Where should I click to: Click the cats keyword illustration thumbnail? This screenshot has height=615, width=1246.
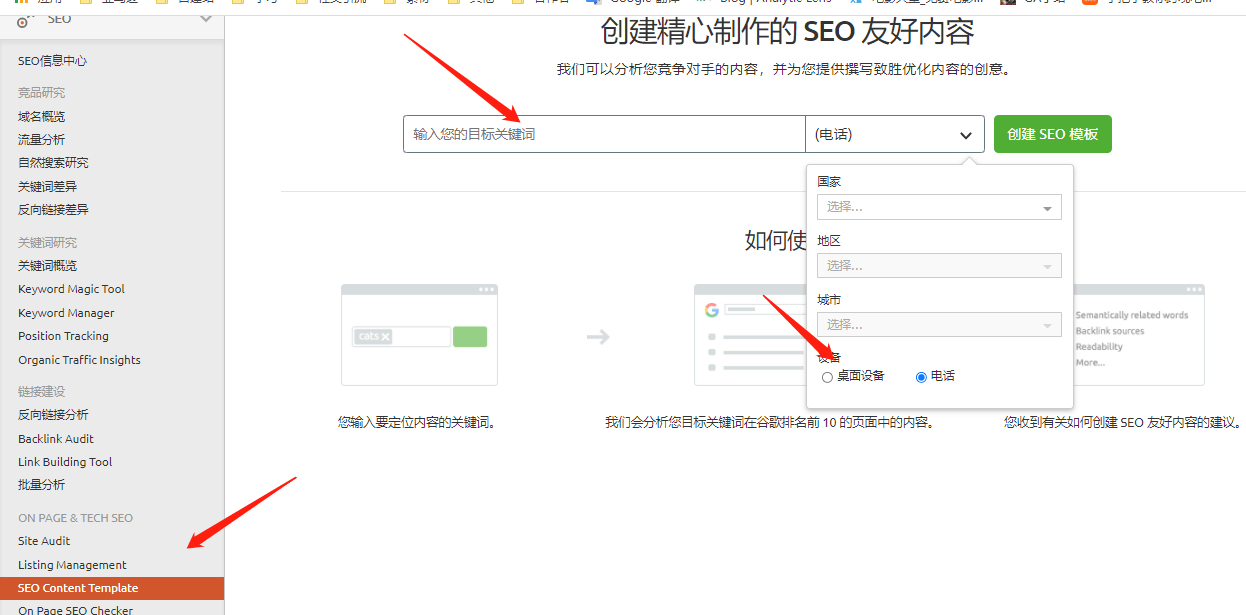click(419, 335)
